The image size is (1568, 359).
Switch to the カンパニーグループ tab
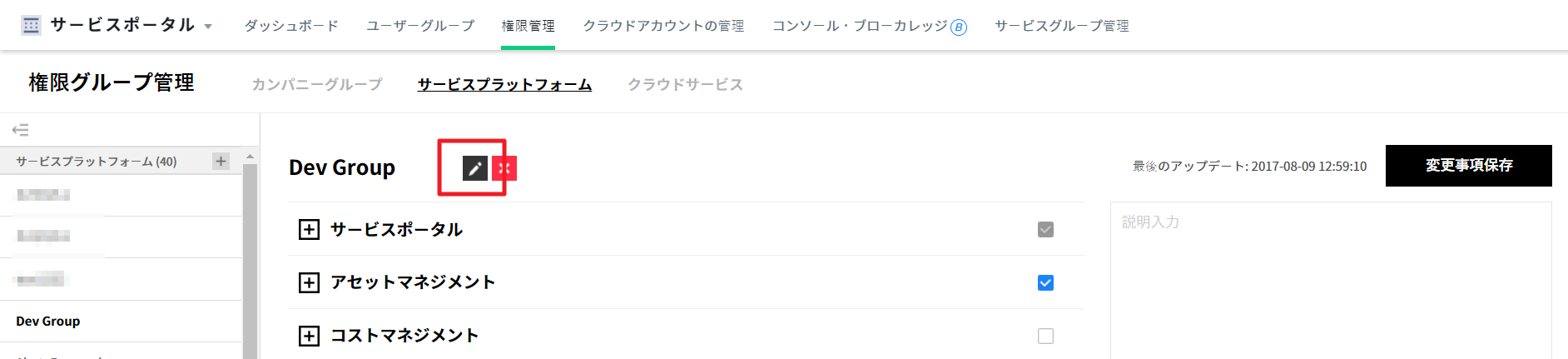pyautogui.click(x=317, y=84)
